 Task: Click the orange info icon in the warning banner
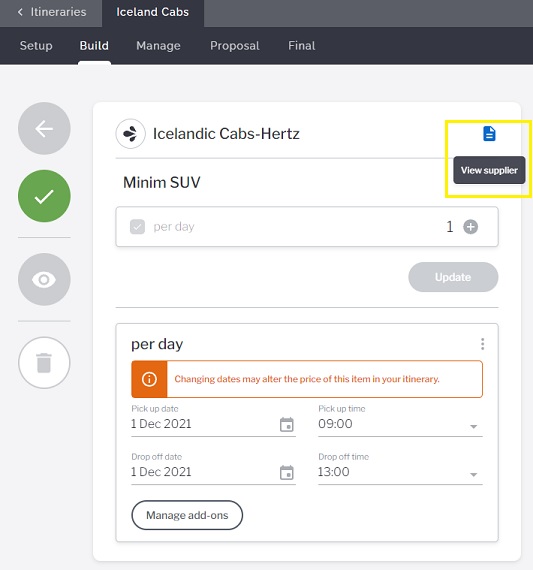click(149, 379)
